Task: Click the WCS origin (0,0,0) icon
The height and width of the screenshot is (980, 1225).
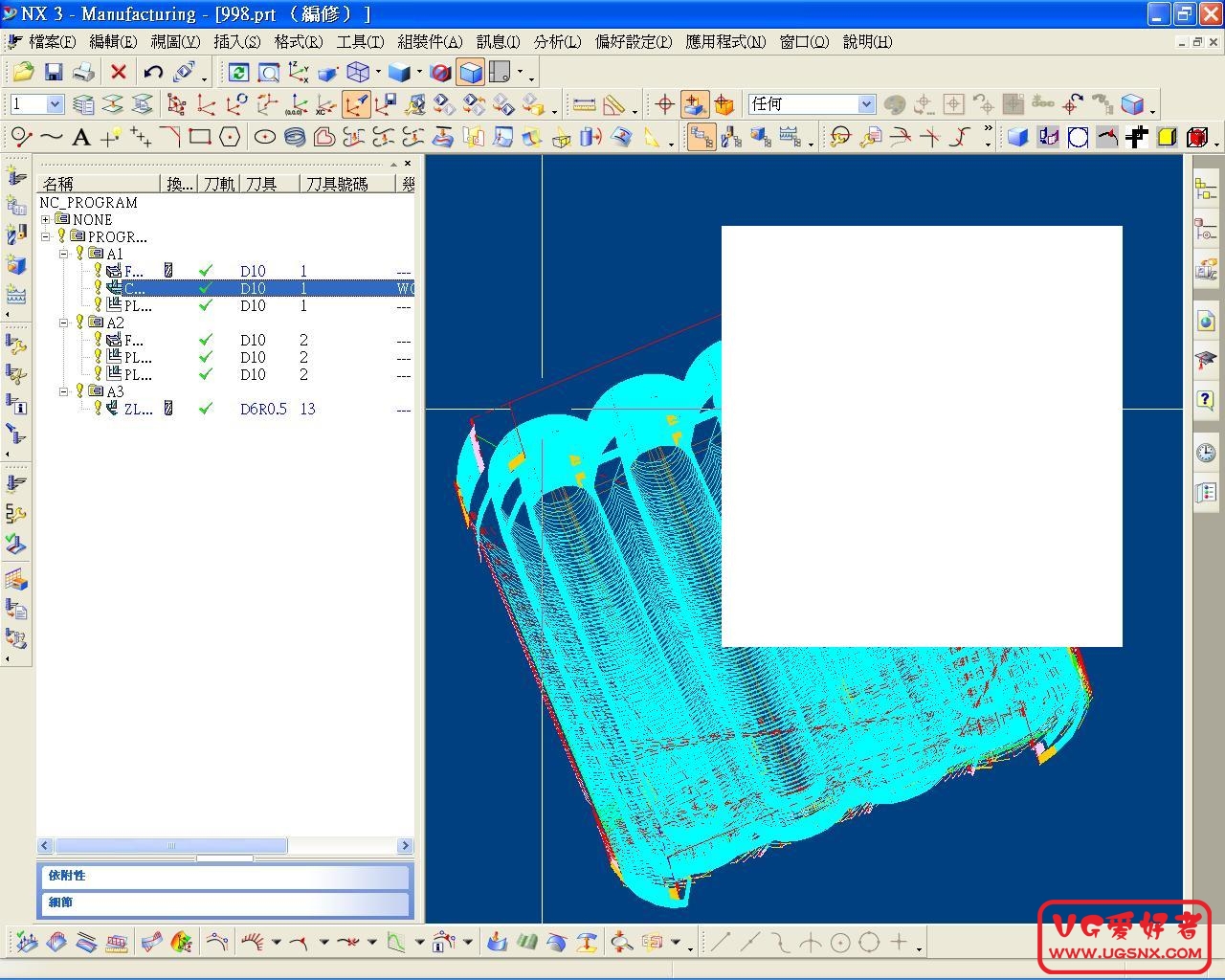Action: click(x=296, y=104)
